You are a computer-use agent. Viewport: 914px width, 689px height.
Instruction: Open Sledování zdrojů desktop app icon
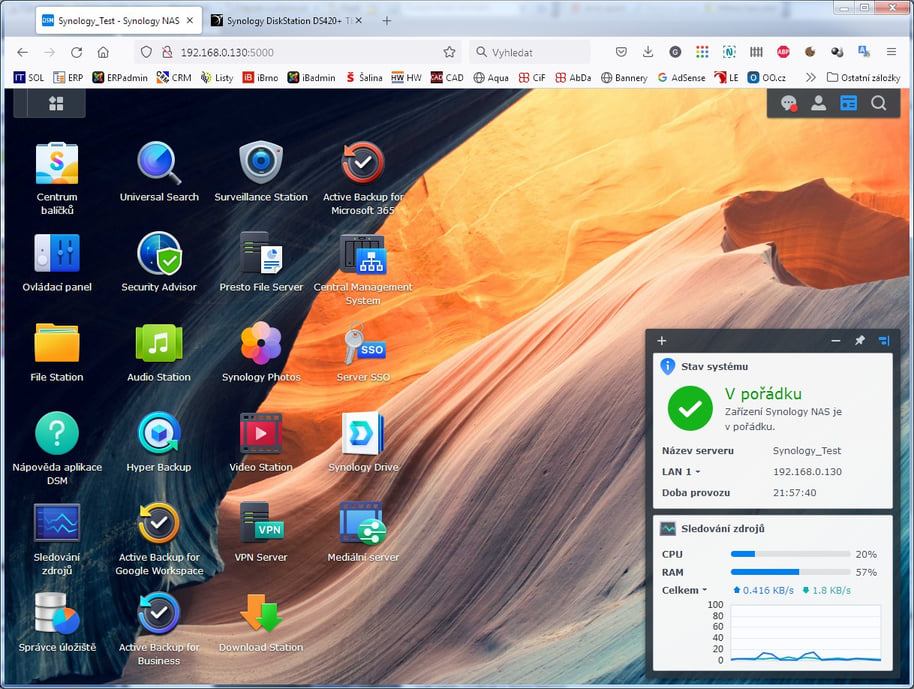pos(57,523)
